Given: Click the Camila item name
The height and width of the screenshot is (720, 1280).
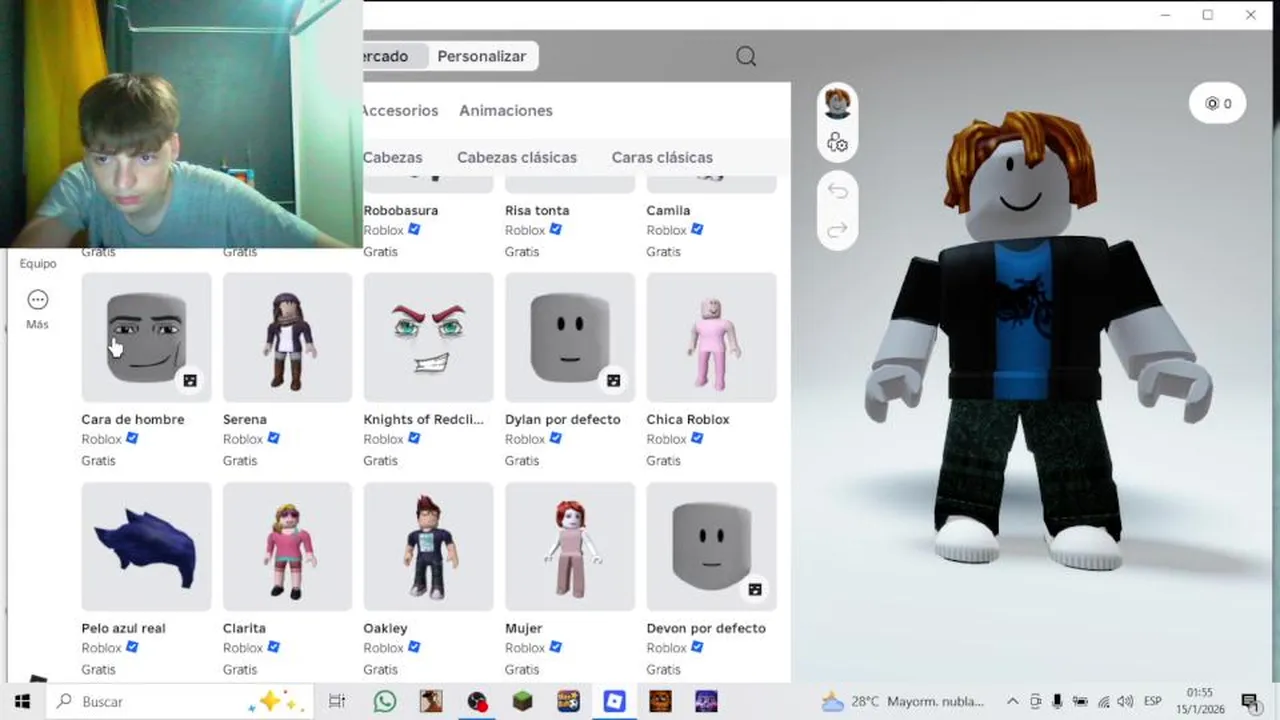Looking at the screenshot, I should pyautogui.click(x=668, y=210).
